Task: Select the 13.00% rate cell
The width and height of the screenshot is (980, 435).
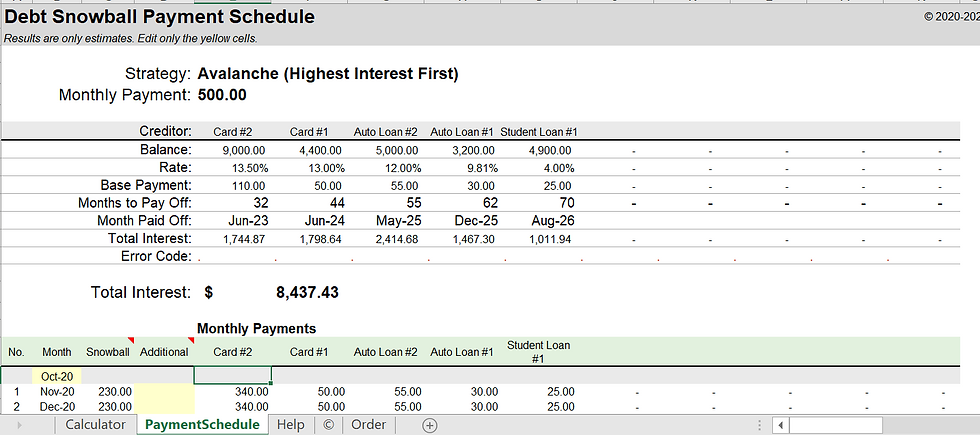Action: coord(327,168)
